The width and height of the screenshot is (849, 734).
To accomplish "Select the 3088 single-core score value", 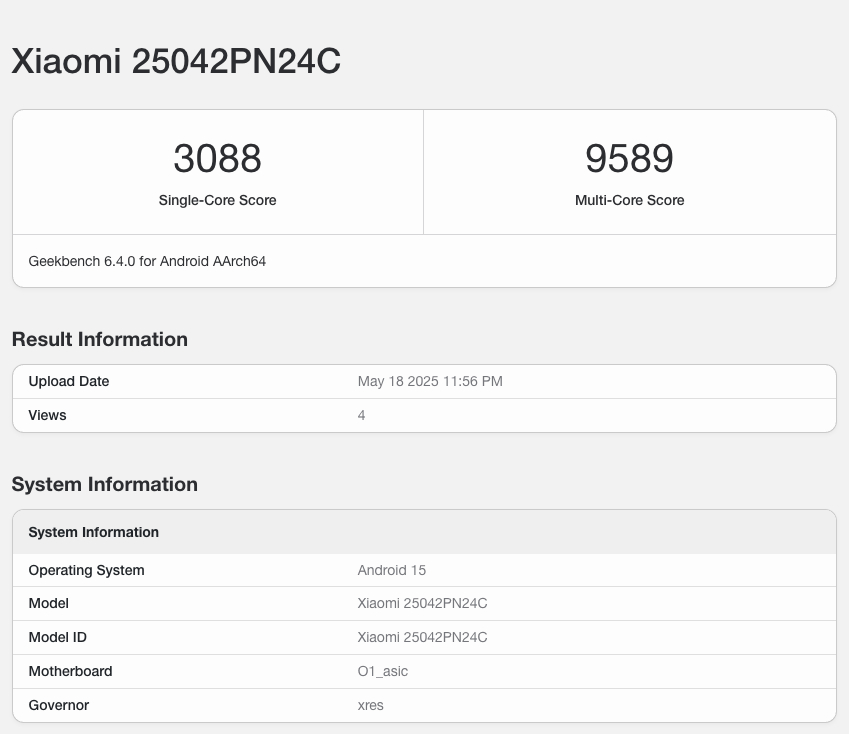I will [x=217, y=159].
